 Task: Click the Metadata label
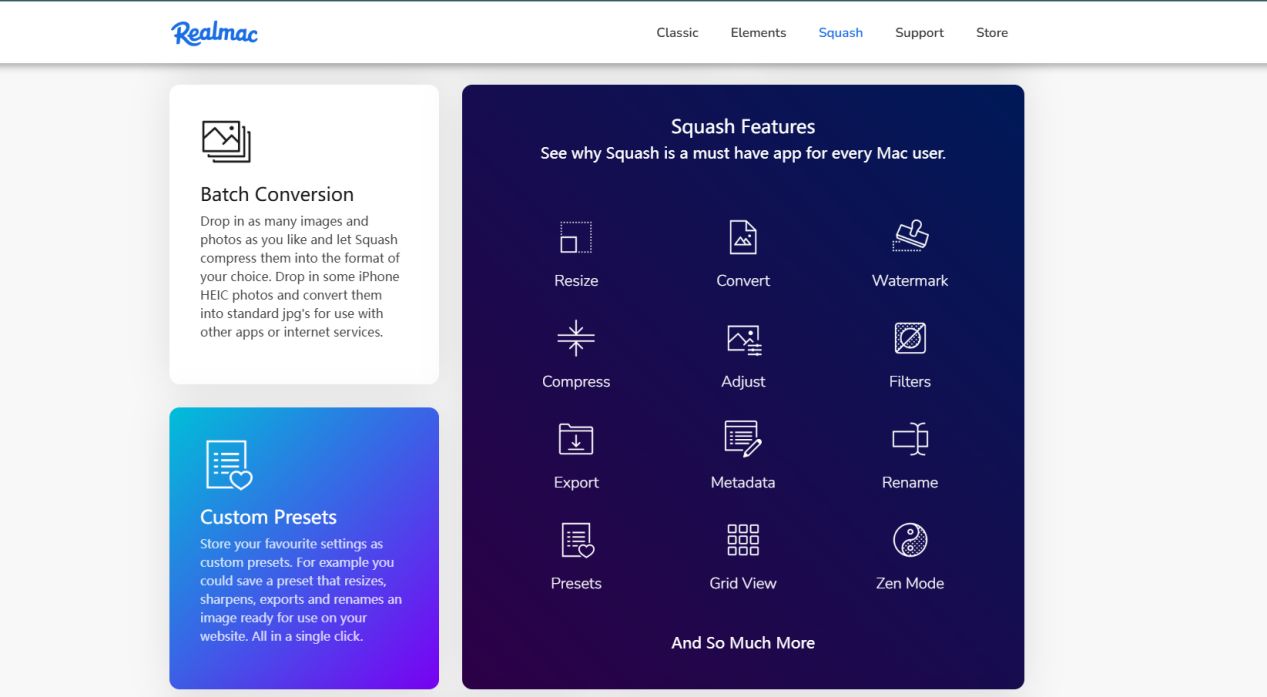coord(743,483)
